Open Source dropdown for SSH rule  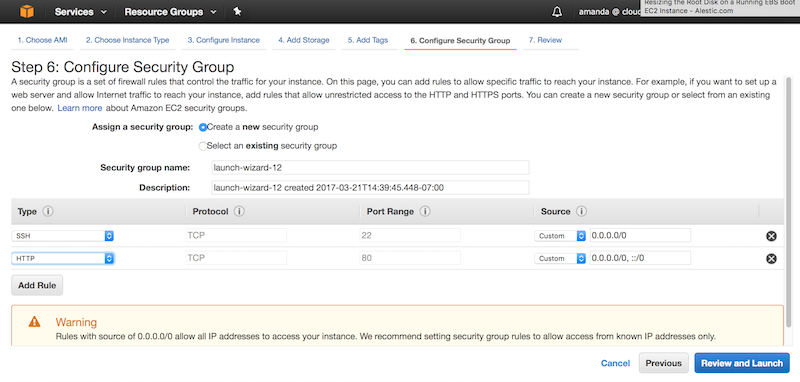(560, 236)
